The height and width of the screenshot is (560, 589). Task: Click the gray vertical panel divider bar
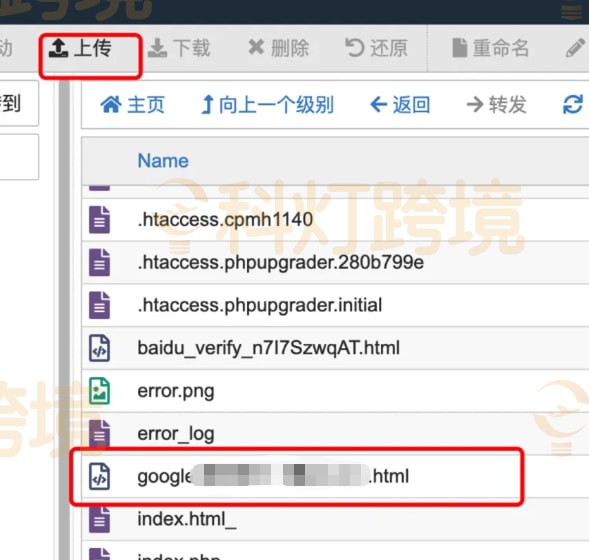[x=64, y=319]
